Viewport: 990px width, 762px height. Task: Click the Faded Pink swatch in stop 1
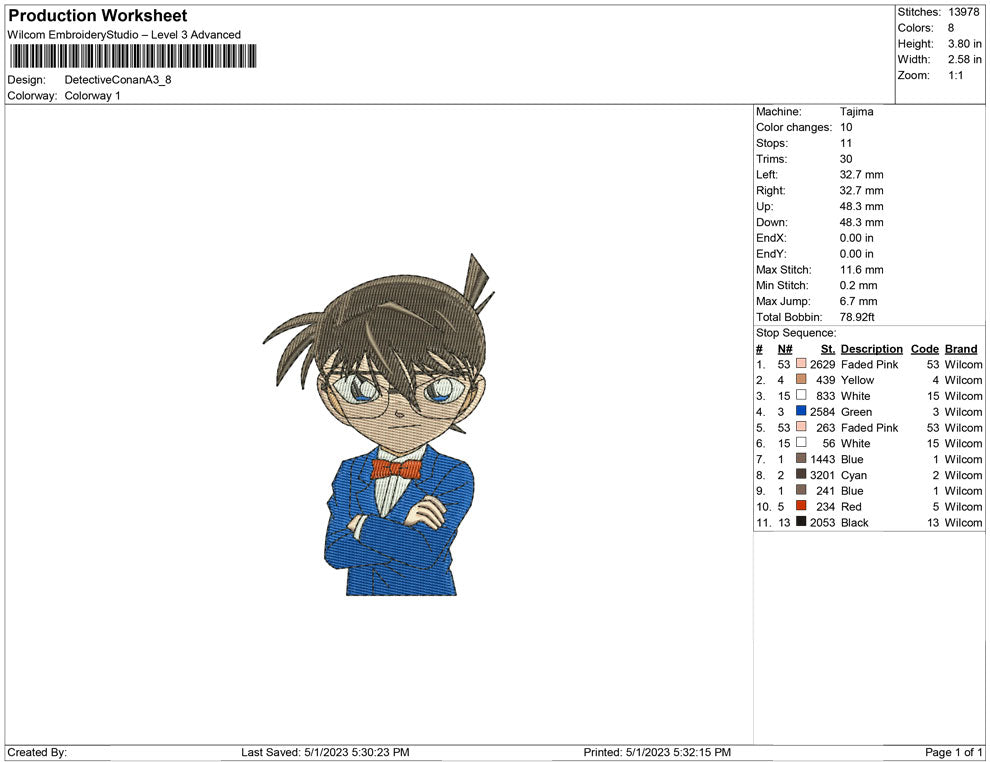pyautogui.click(x=801, y=364)
